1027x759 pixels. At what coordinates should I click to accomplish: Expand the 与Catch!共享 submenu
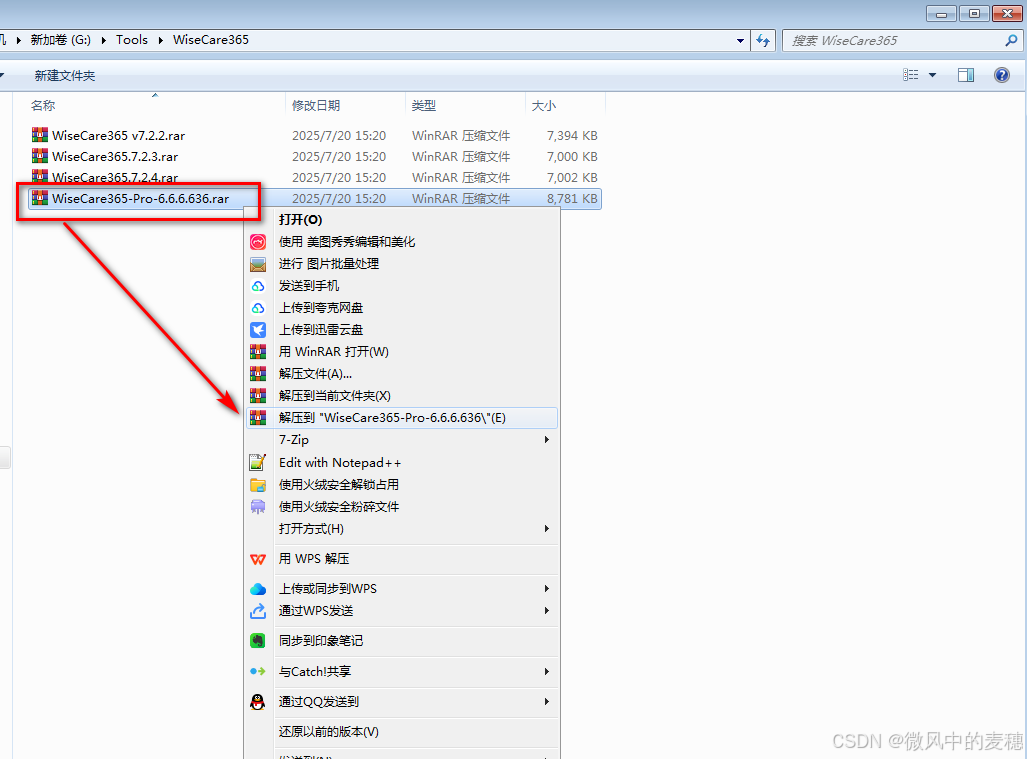coord(547,671)
